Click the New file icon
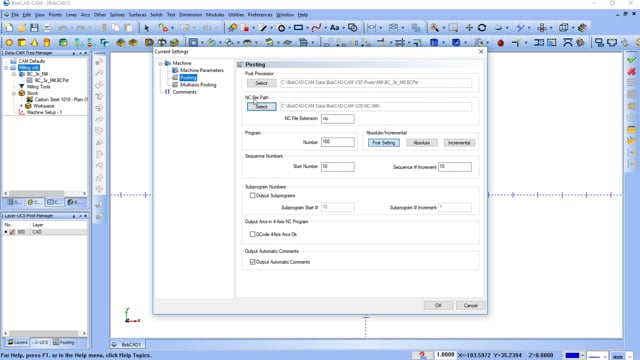This screenshot has width=640, height=360. 9,28
